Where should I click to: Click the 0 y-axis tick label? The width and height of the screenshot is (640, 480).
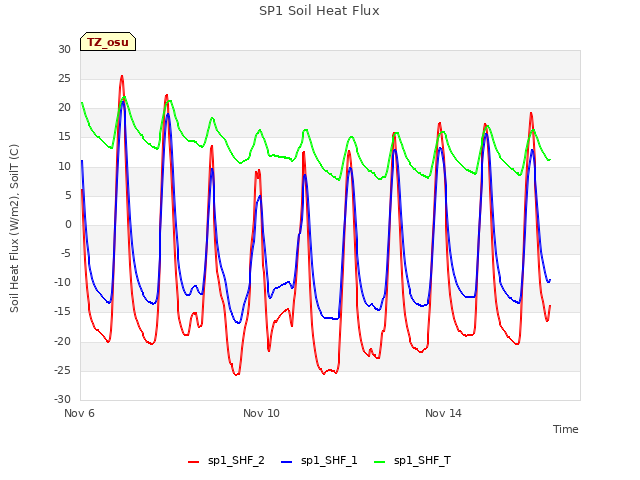coord(68,224)
